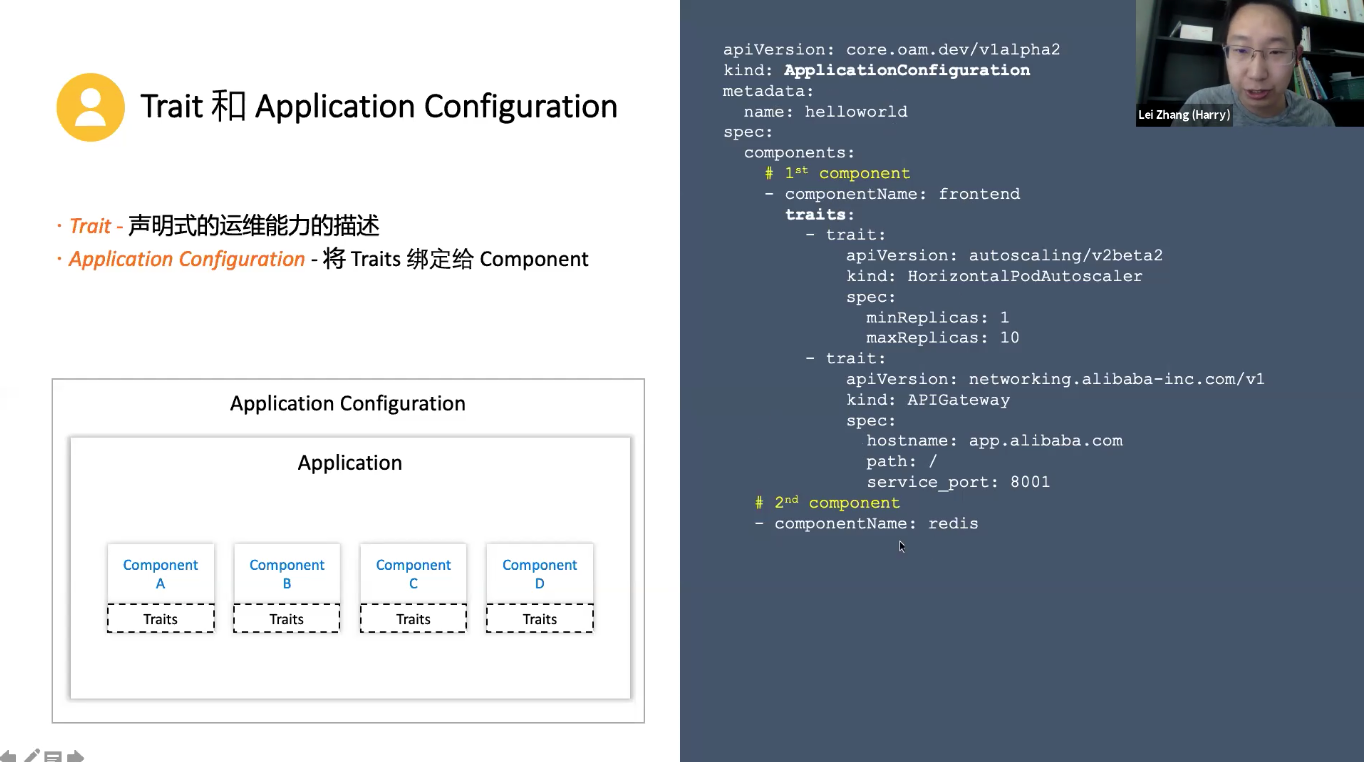Open the pen annotation tool

[x=32, y=756]
